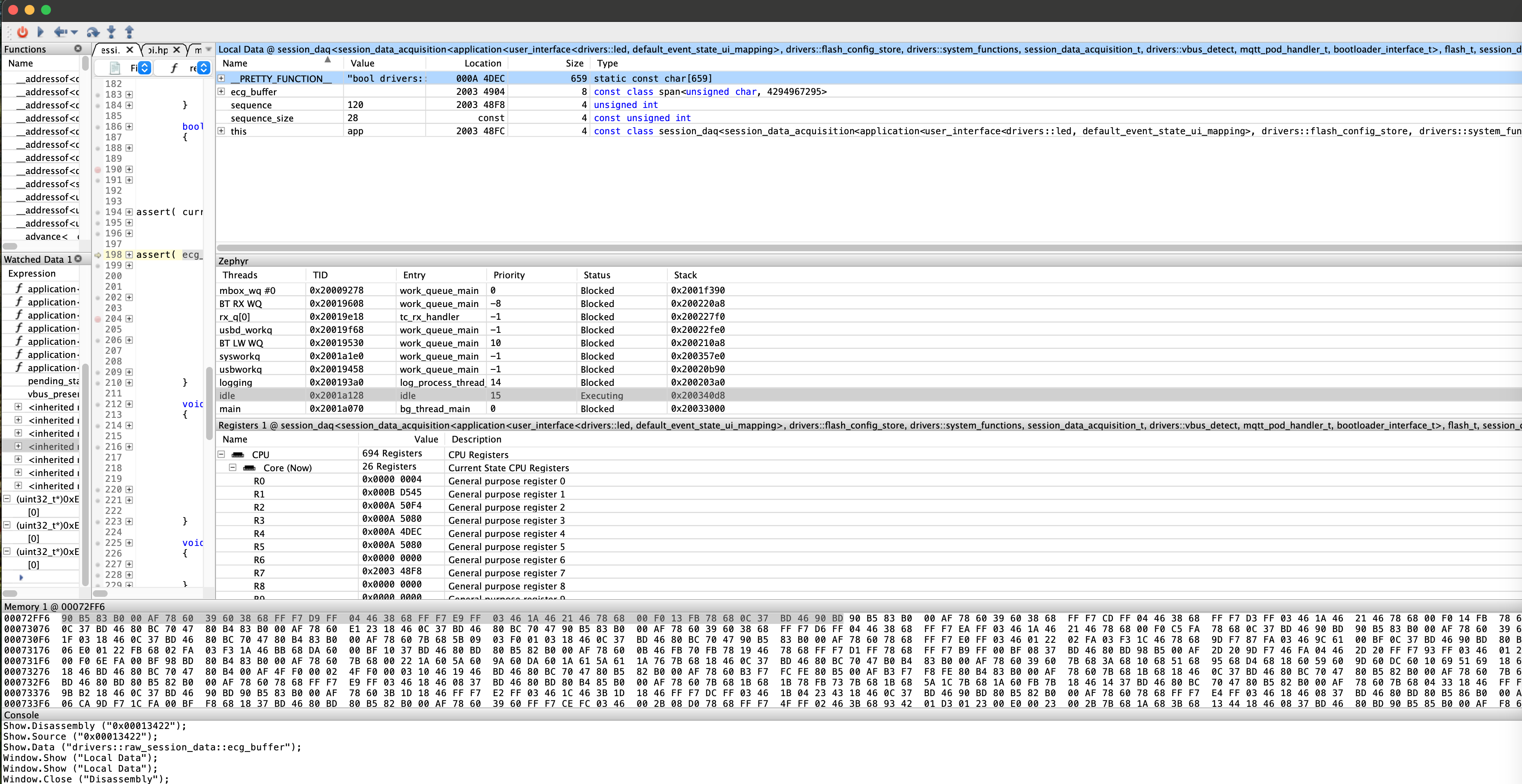1522x784 pixels.
Task: Set a breakpoint at line 221 dot
Action: pos(98,501)
